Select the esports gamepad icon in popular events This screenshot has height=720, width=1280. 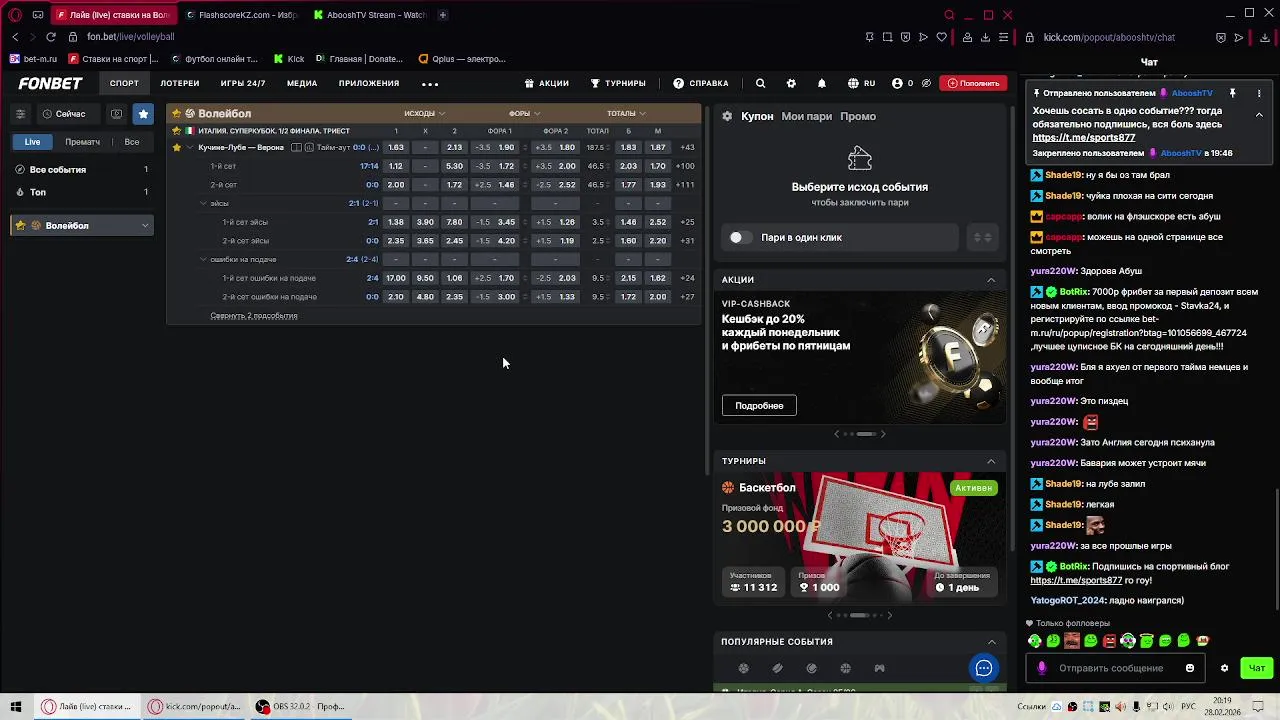point(879,668)
